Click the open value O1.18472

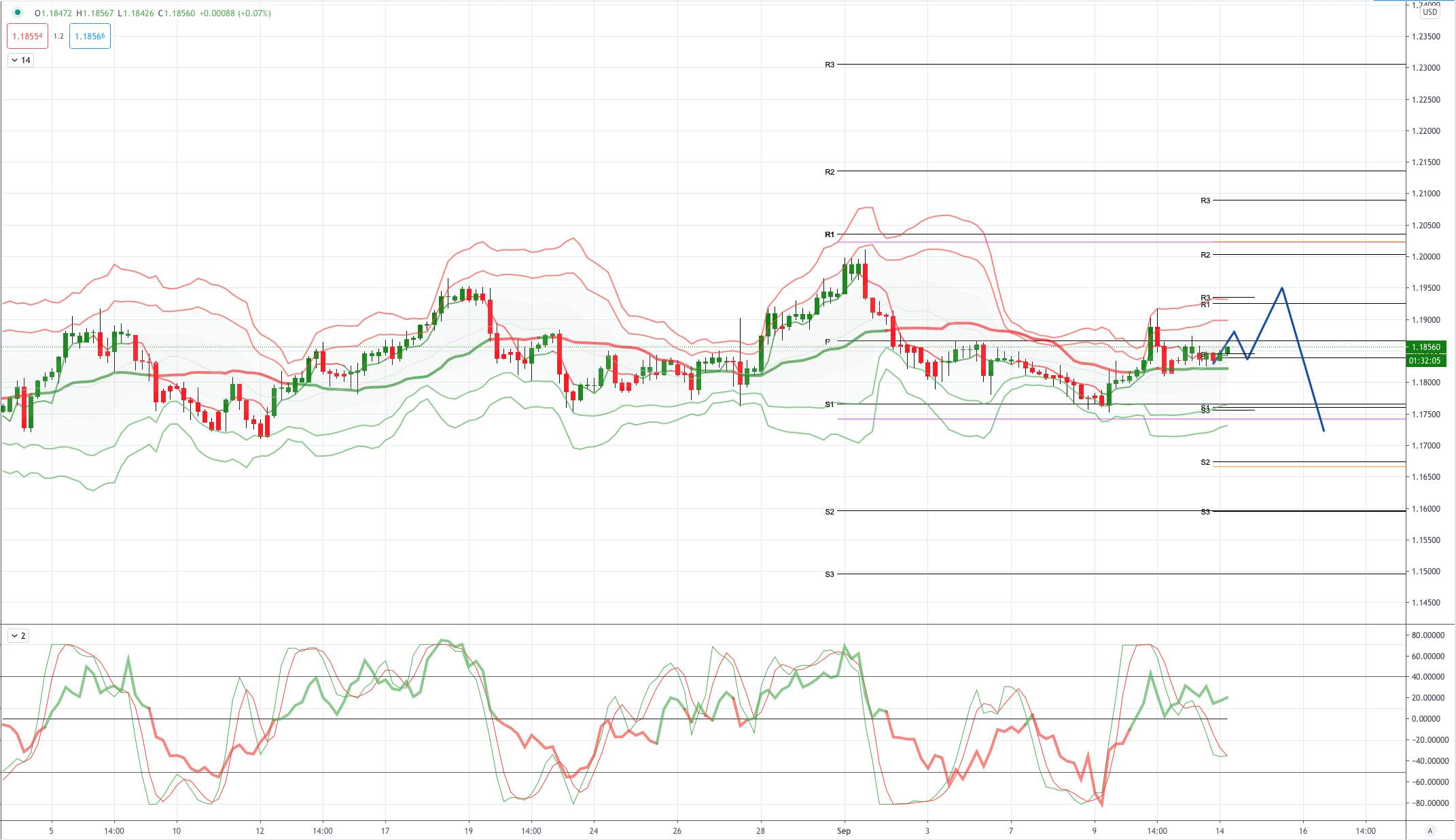pos(53,13)
